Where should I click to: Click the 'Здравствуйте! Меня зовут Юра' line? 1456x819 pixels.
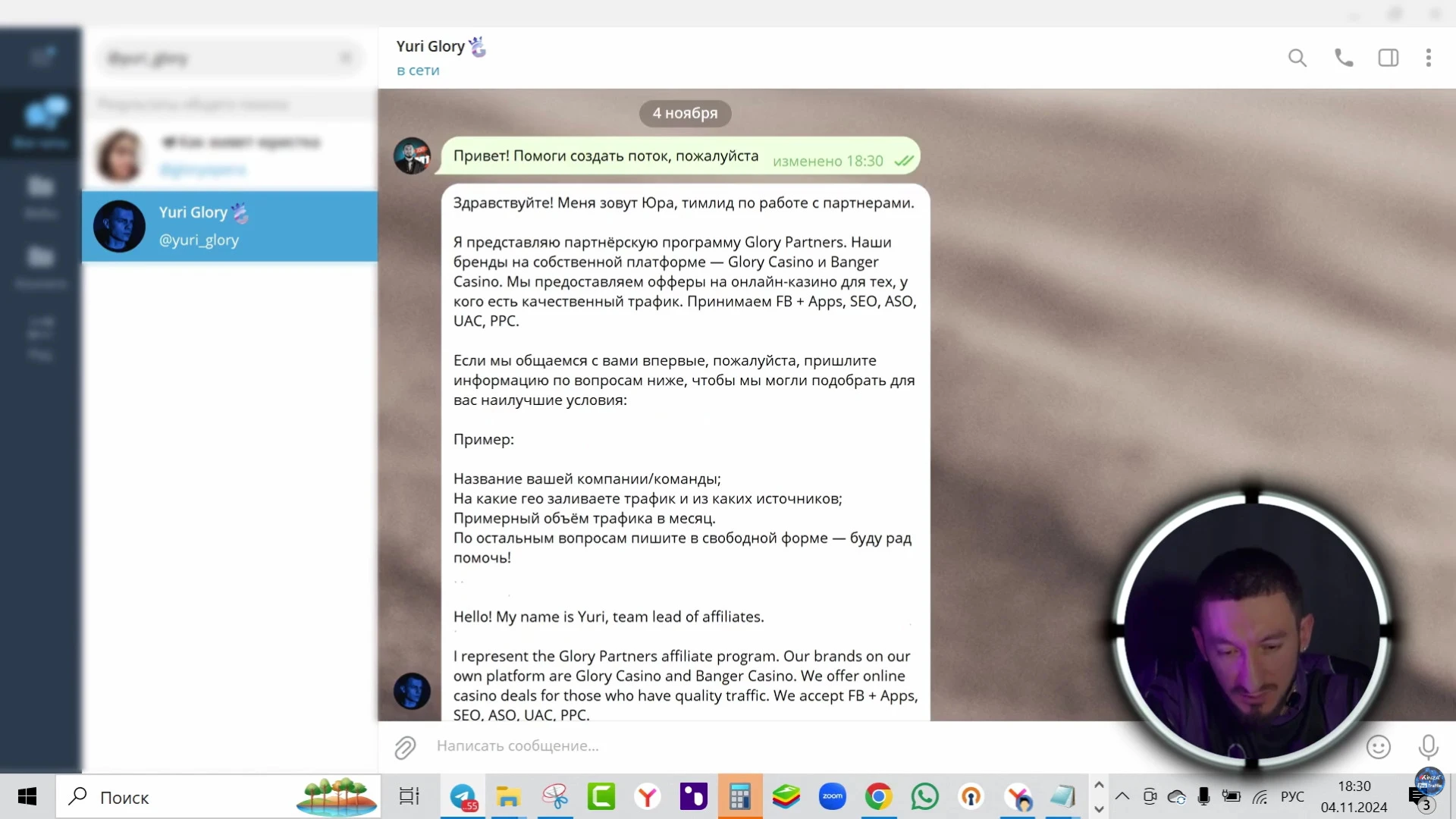[x=683, y=202]
